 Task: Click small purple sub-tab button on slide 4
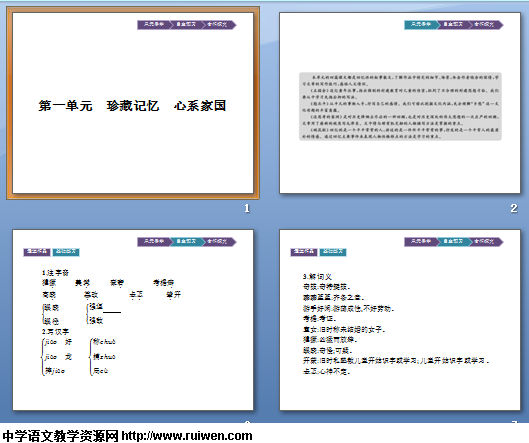pyautogui.click(x=304, y=252)
